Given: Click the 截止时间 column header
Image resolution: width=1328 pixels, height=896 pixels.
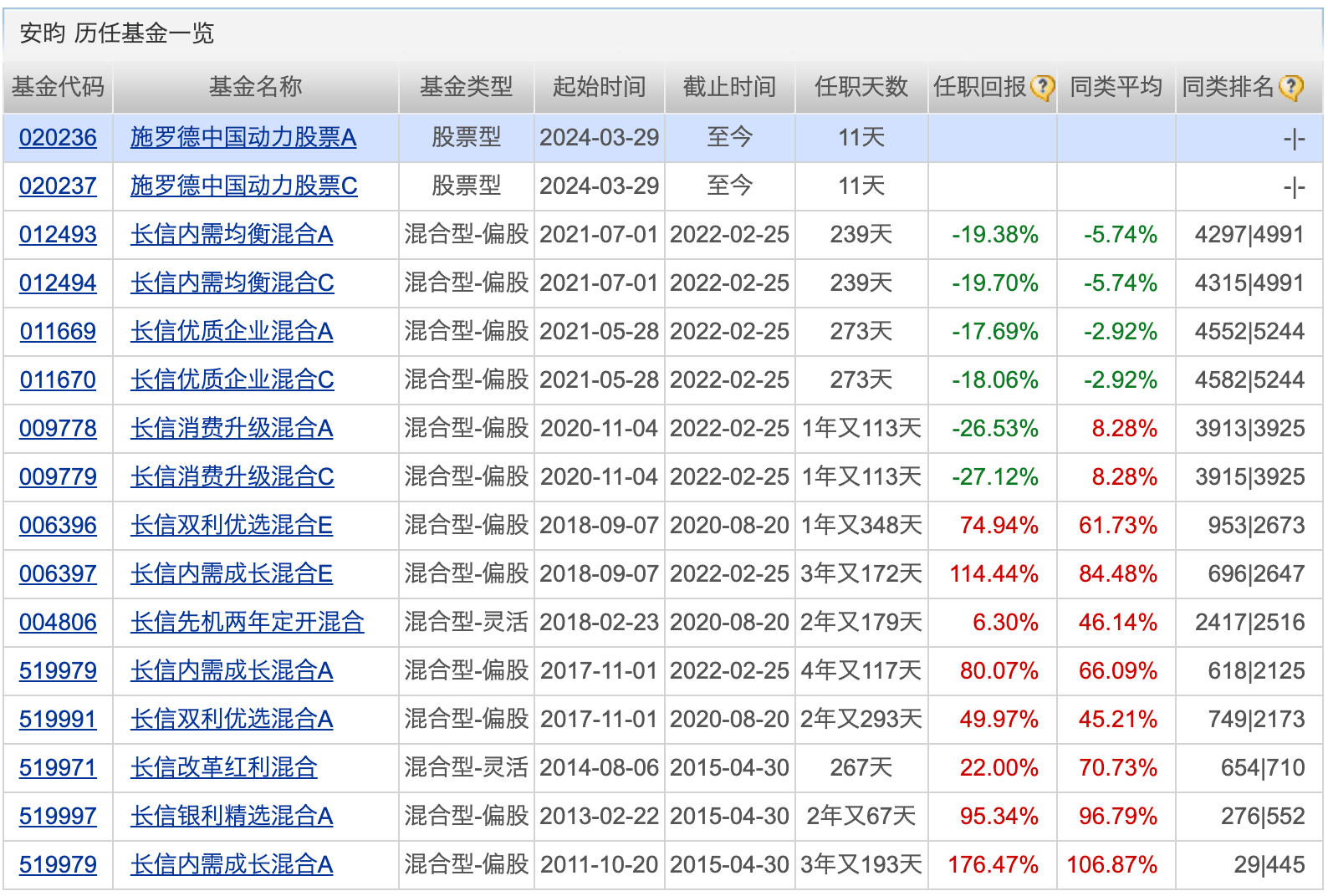Looking at the screenshot, I should [x=729, y=87].
